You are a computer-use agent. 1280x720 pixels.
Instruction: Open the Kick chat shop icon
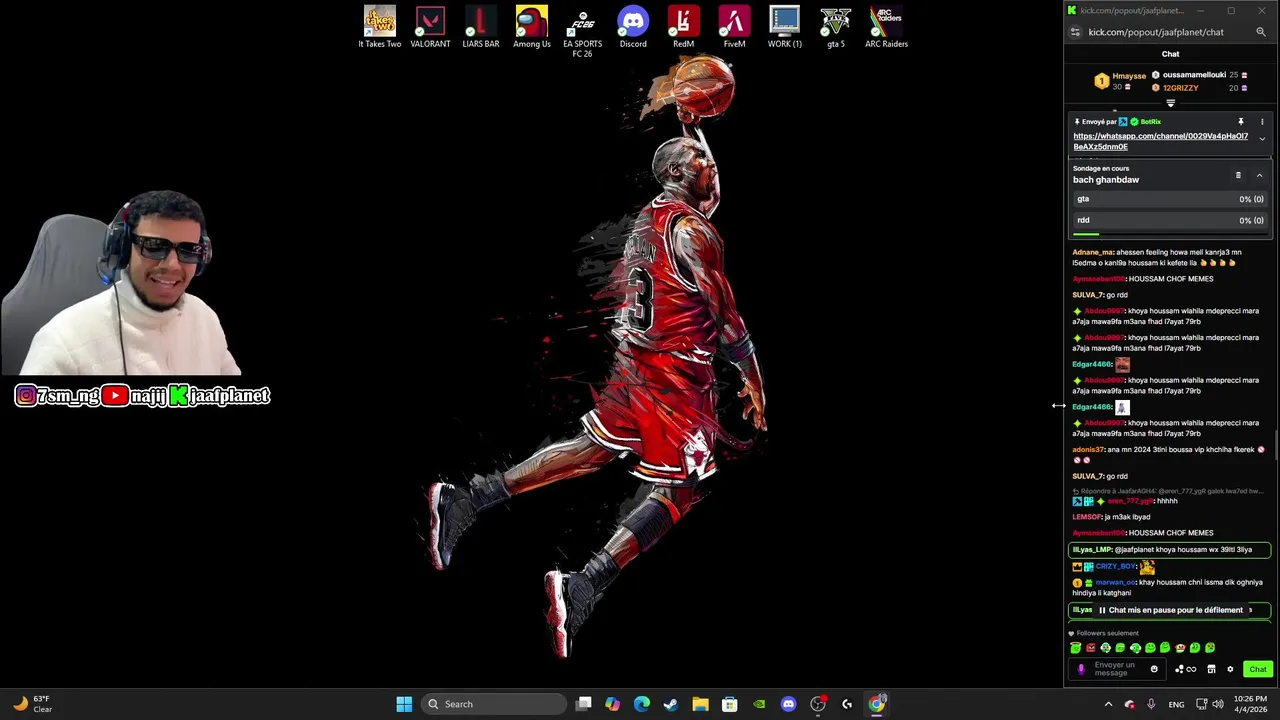[1211, 669]
